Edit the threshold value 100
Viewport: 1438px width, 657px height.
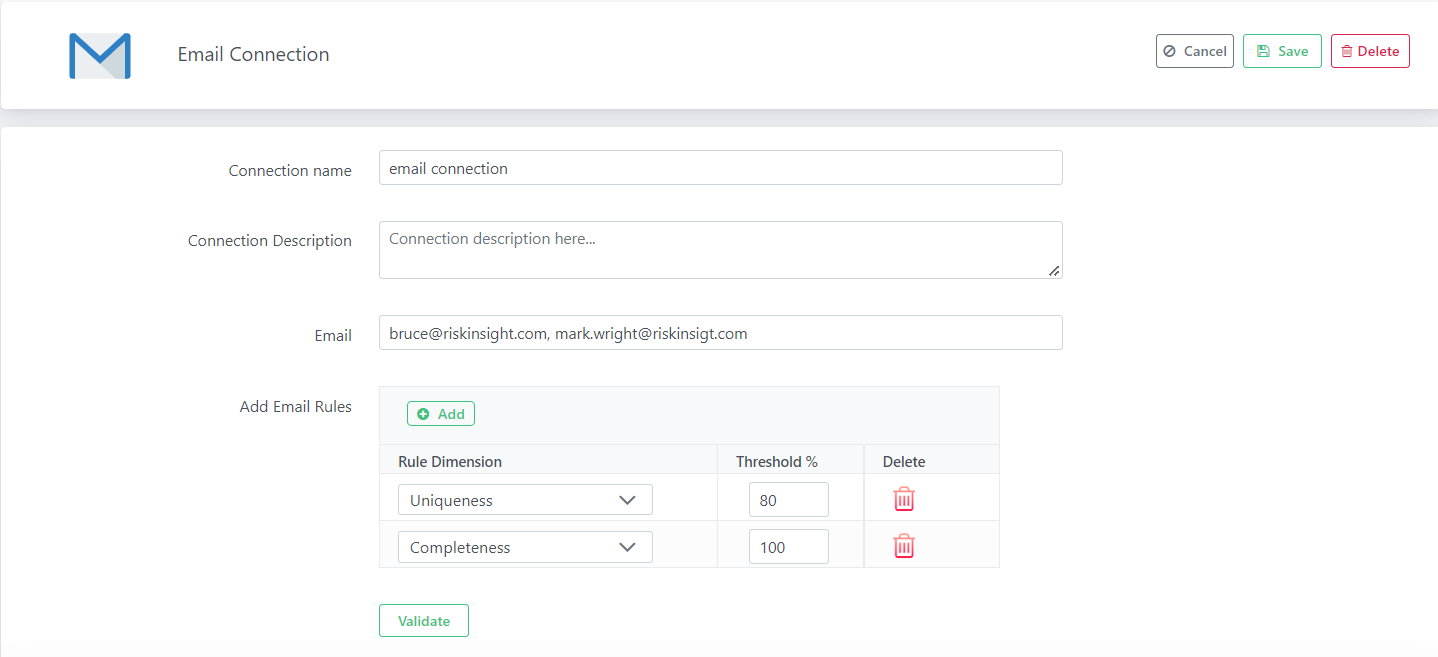click(x=788, y=547)
